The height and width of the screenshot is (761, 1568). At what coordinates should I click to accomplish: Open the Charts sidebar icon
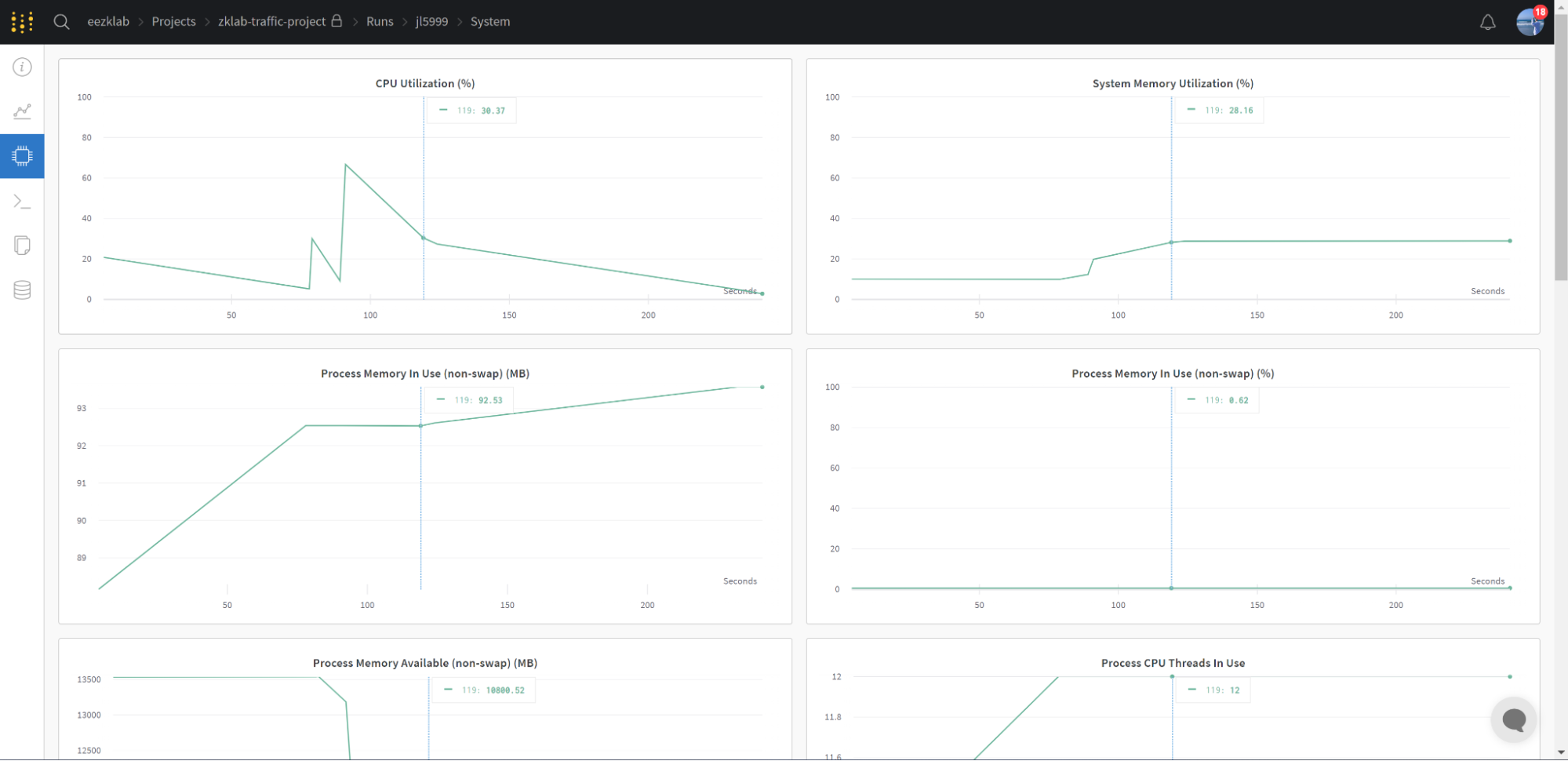(22, 111)
